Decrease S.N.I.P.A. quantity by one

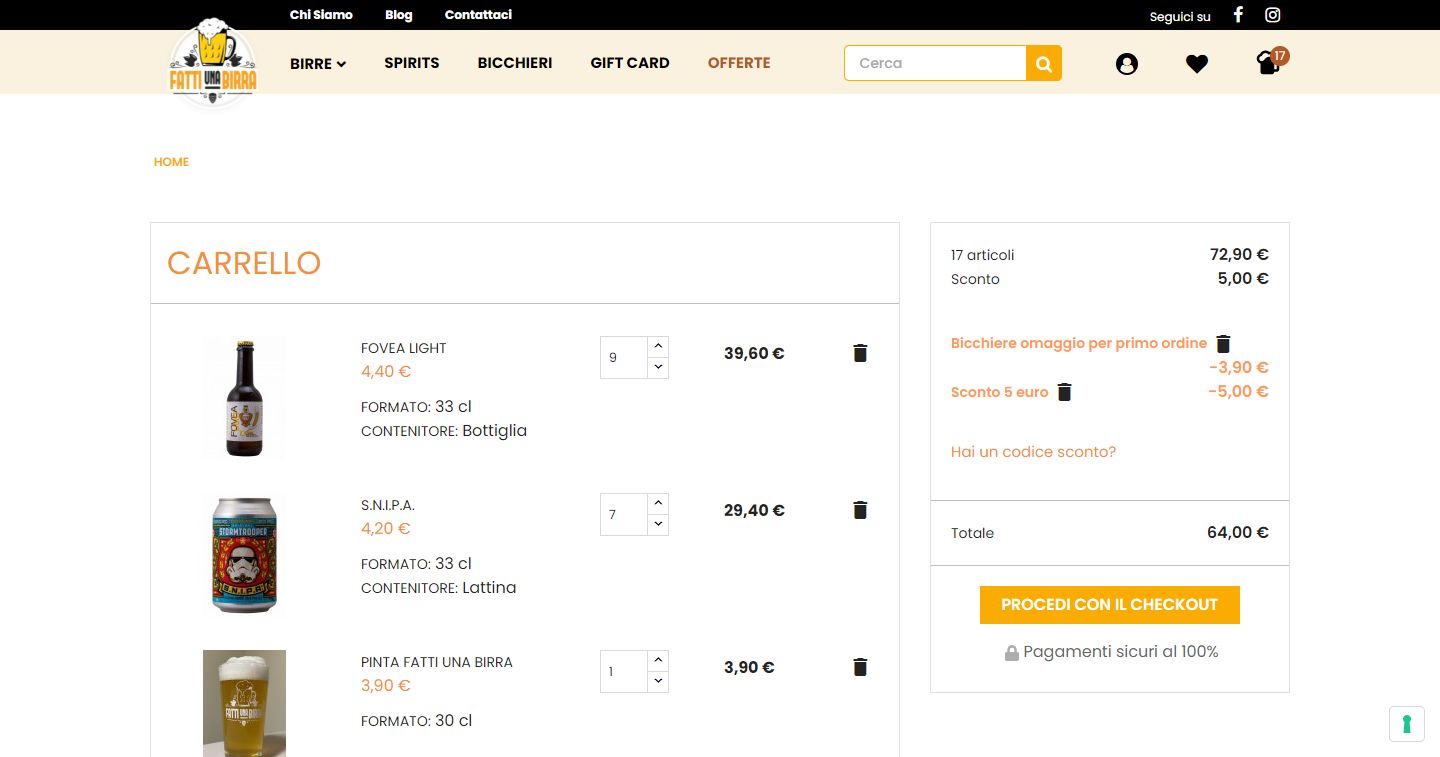pos(658,525)
